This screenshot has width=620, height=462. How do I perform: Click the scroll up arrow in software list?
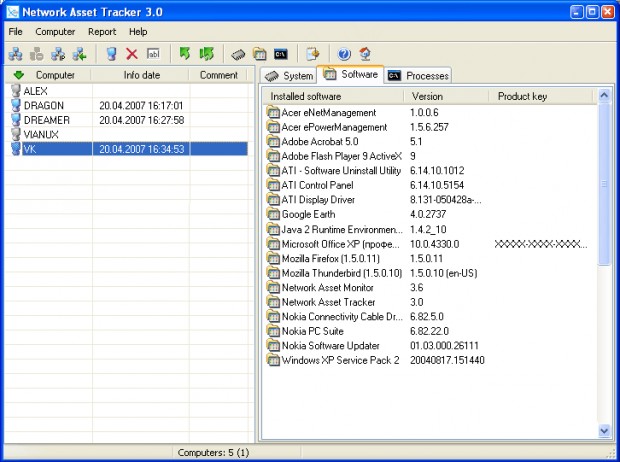pos(604,96)
